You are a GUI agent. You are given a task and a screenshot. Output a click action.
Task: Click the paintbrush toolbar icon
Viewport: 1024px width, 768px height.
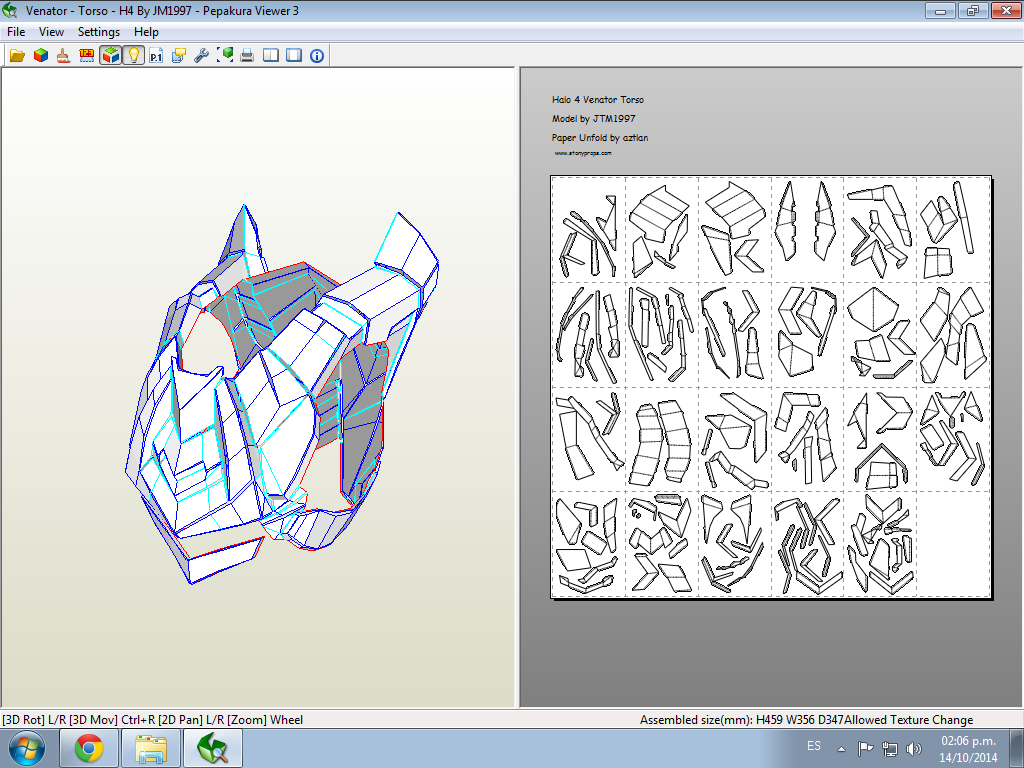[63, 56]
